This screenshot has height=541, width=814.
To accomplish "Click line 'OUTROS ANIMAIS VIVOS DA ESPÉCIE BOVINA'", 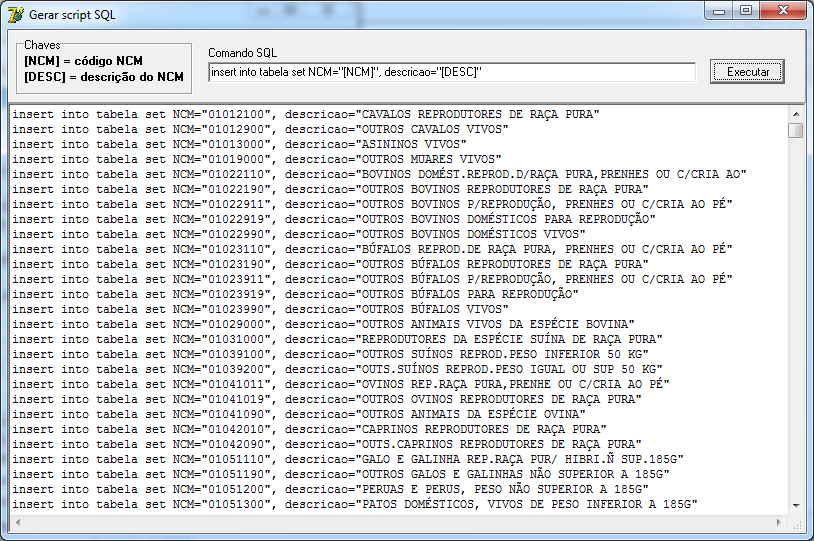I will 323,325.
